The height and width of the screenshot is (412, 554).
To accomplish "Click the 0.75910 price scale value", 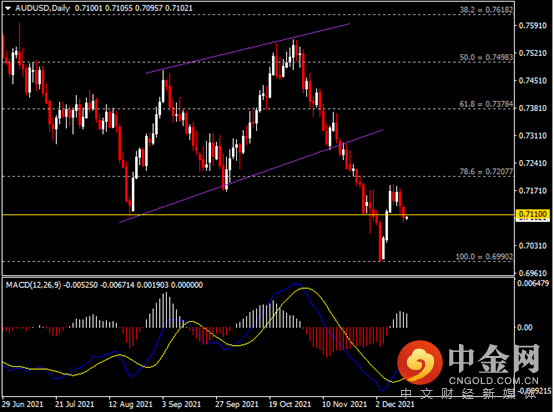I will (533, 25).
